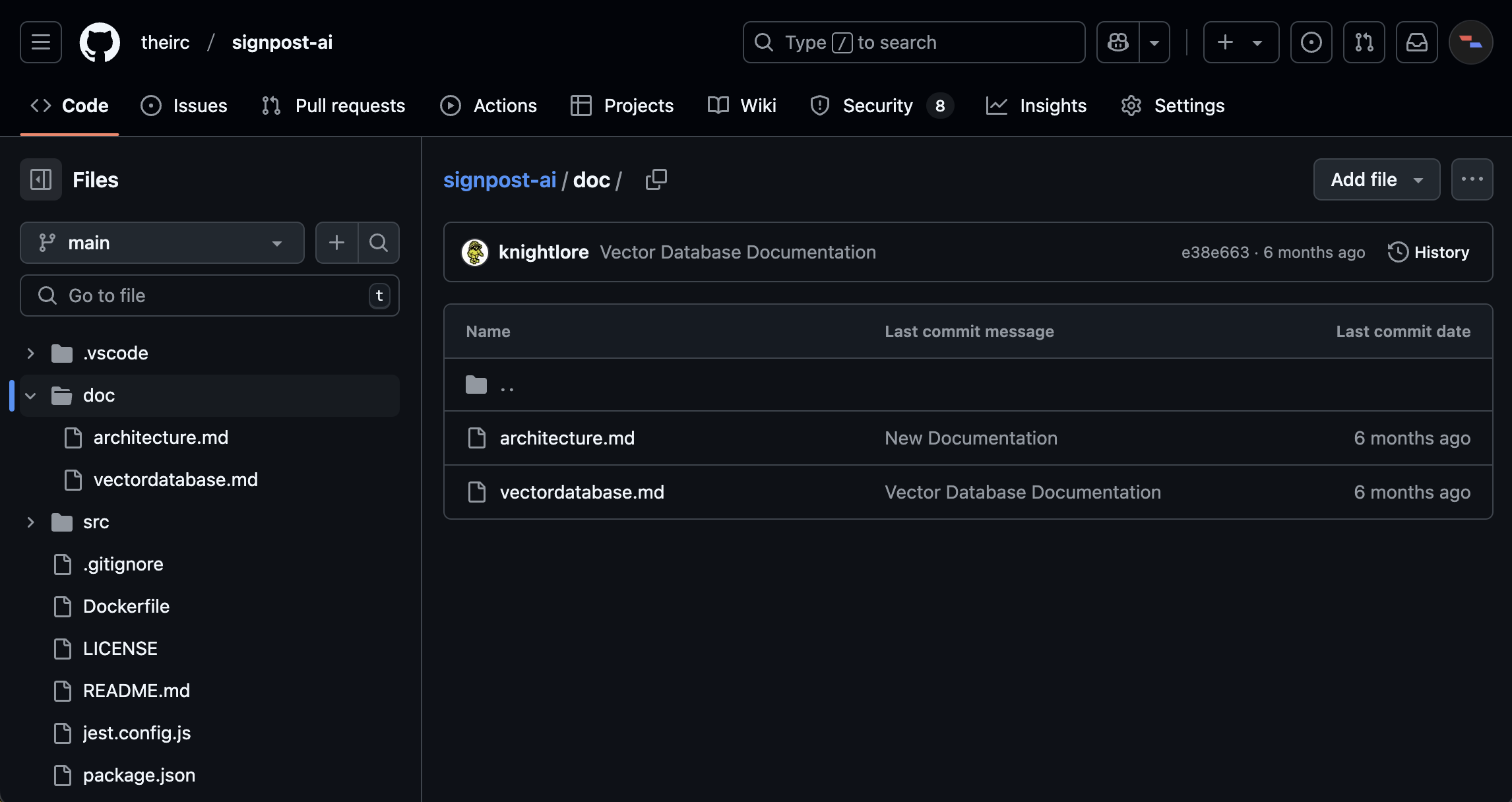Switch to the Insights tab
Viewport: 1512px width, 802px height.
point(1052,106)
